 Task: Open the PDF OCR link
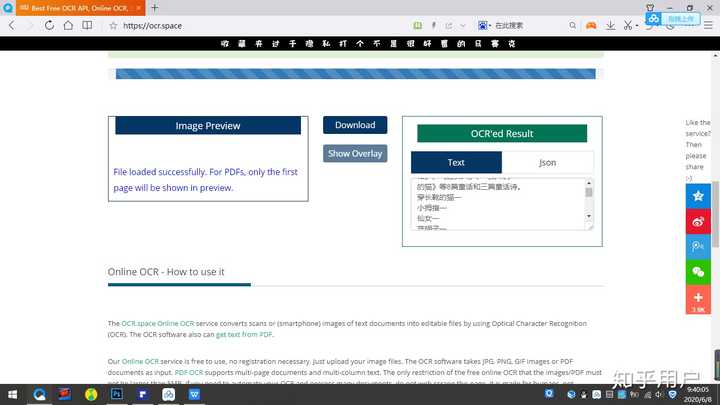(x=189, y=372)
